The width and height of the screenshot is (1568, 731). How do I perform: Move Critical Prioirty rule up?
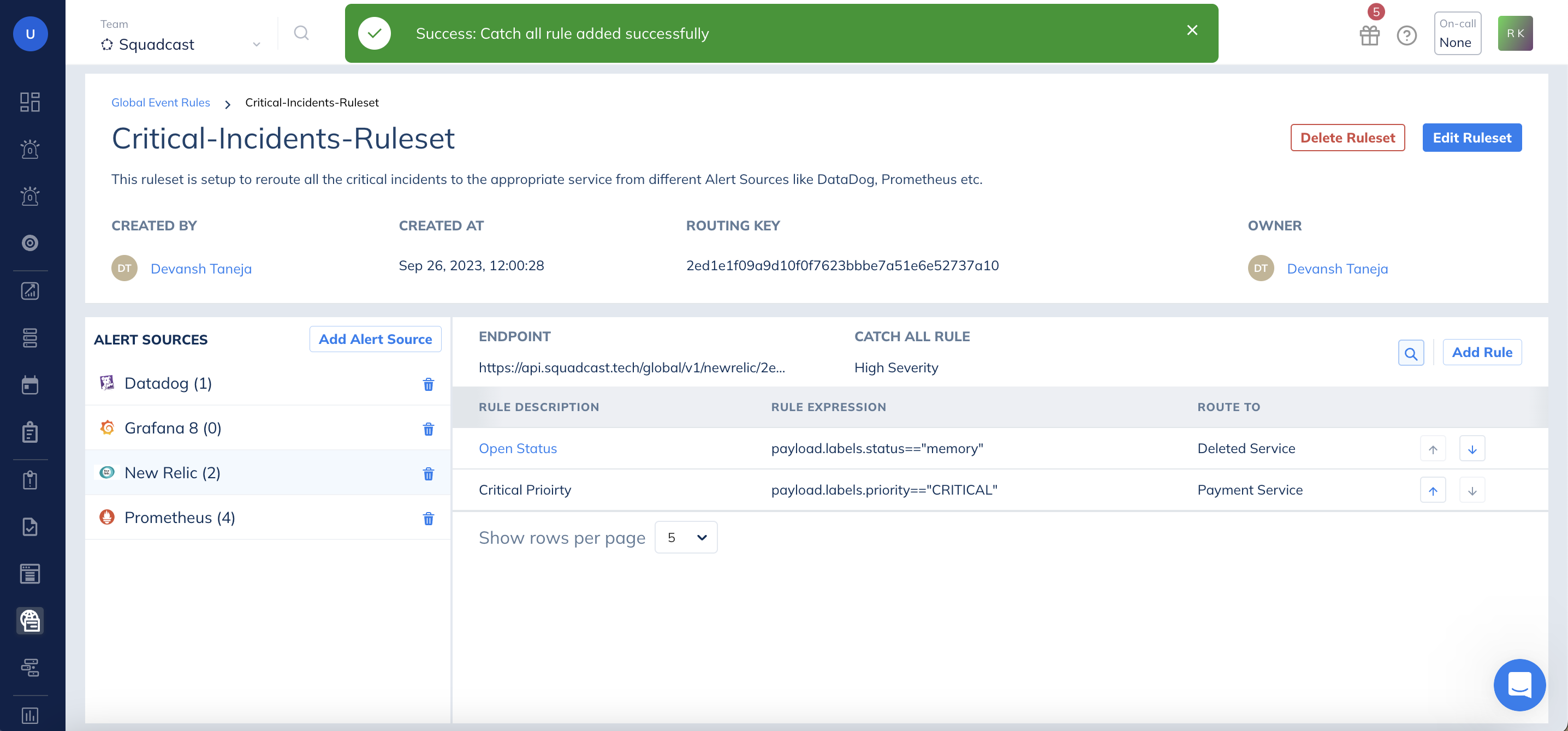1433,491
